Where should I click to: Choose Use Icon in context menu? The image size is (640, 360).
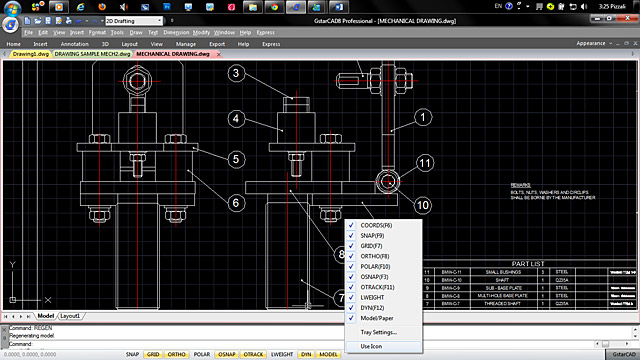pyautogui.click(x=384, y=346)
